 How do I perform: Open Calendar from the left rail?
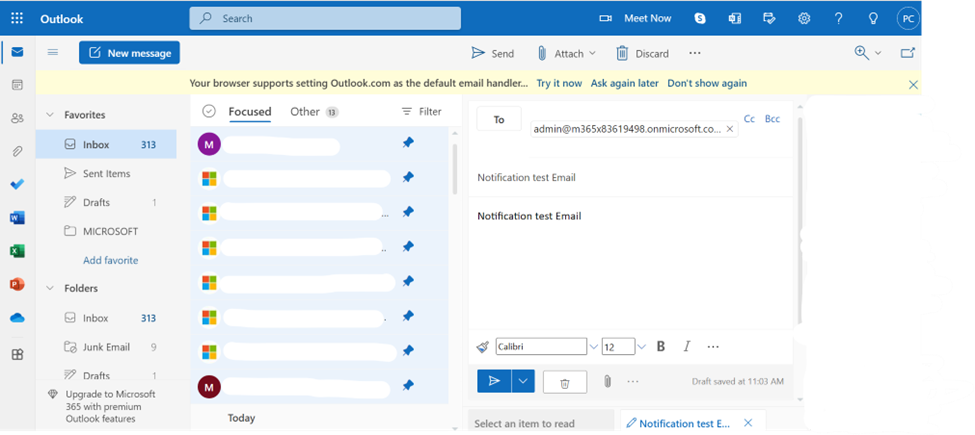[17, 85]
